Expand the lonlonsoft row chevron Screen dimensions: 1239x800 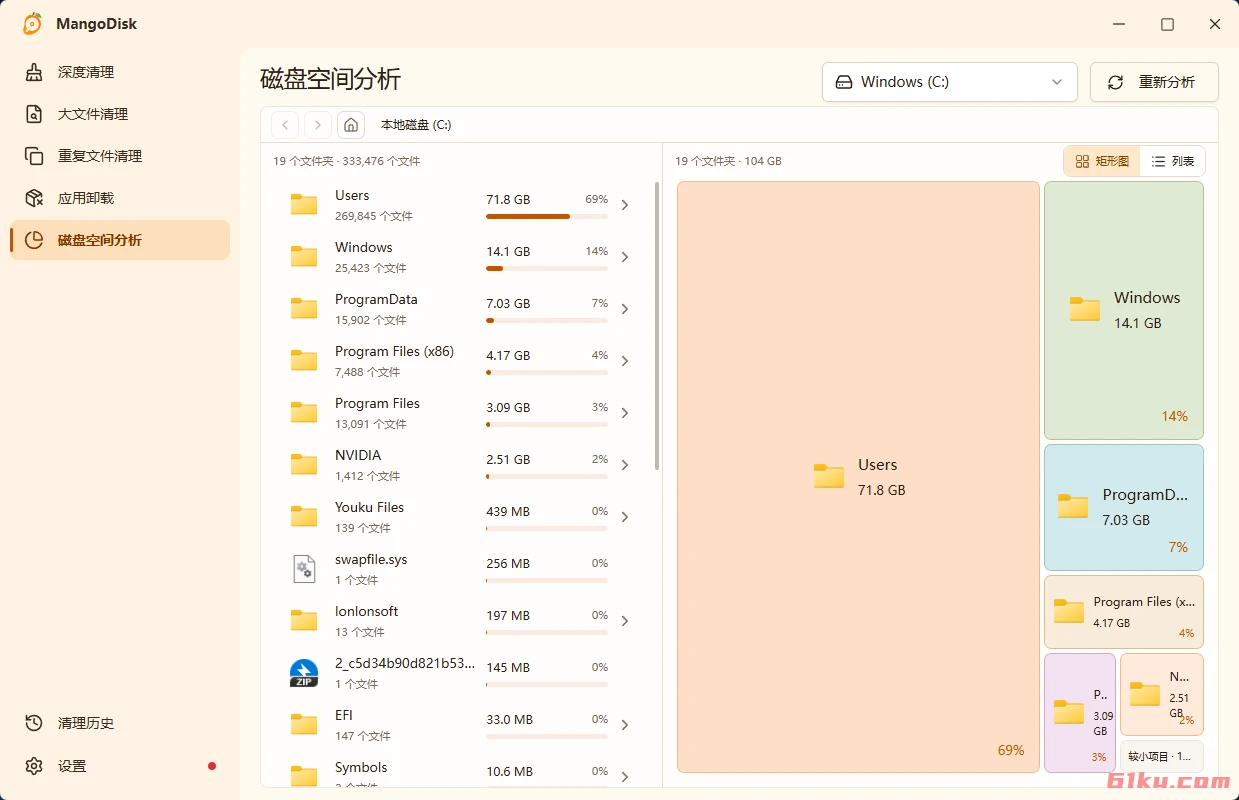coord(625,621)
